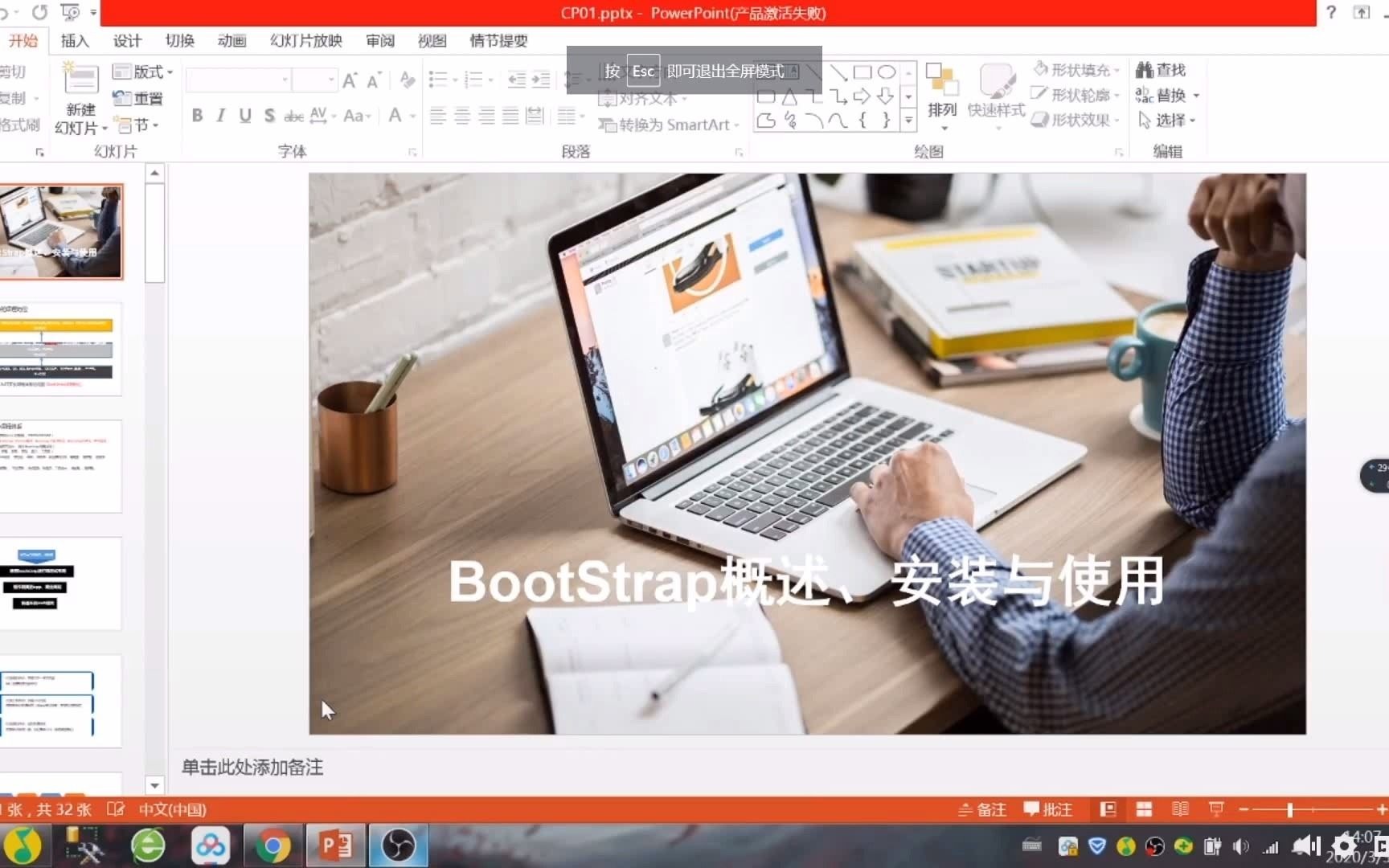
Task: Toggle bold formatting on selected text
Action: pyautogui.click(x=197, y=116)
